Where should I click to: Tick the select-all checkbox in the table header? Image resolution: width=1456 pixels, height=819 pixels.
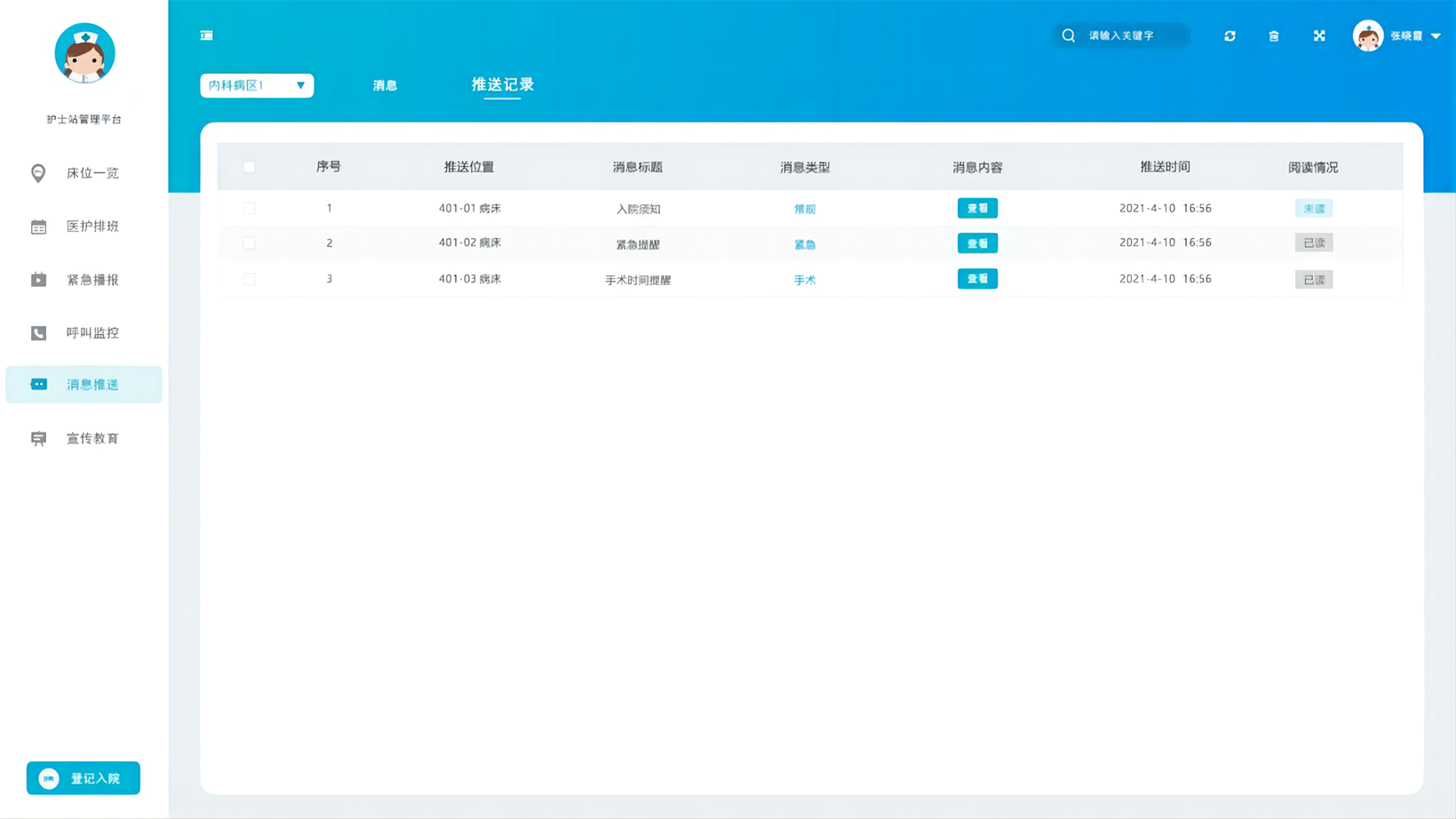coord(250,167)
